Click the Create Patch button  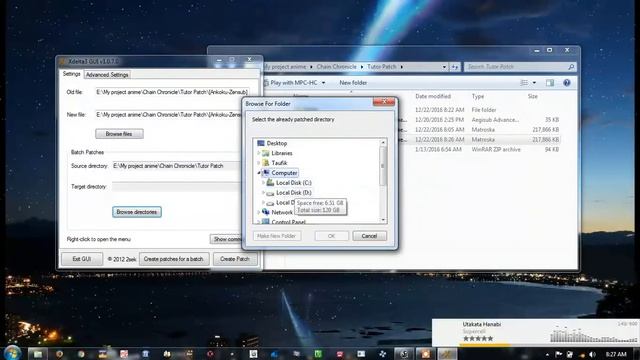click(235, 259)
